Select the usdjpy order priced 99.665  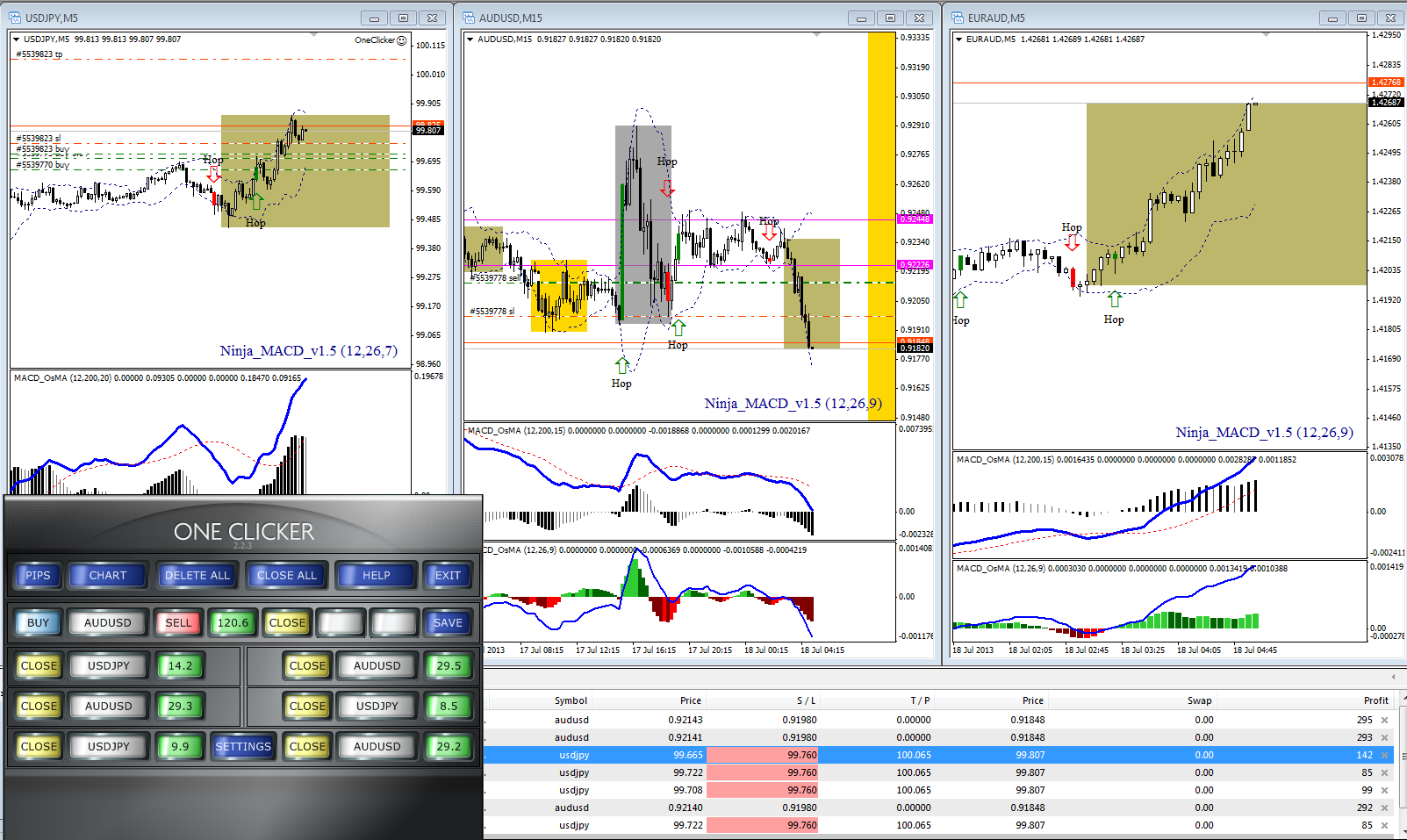(x=939, y=755)
